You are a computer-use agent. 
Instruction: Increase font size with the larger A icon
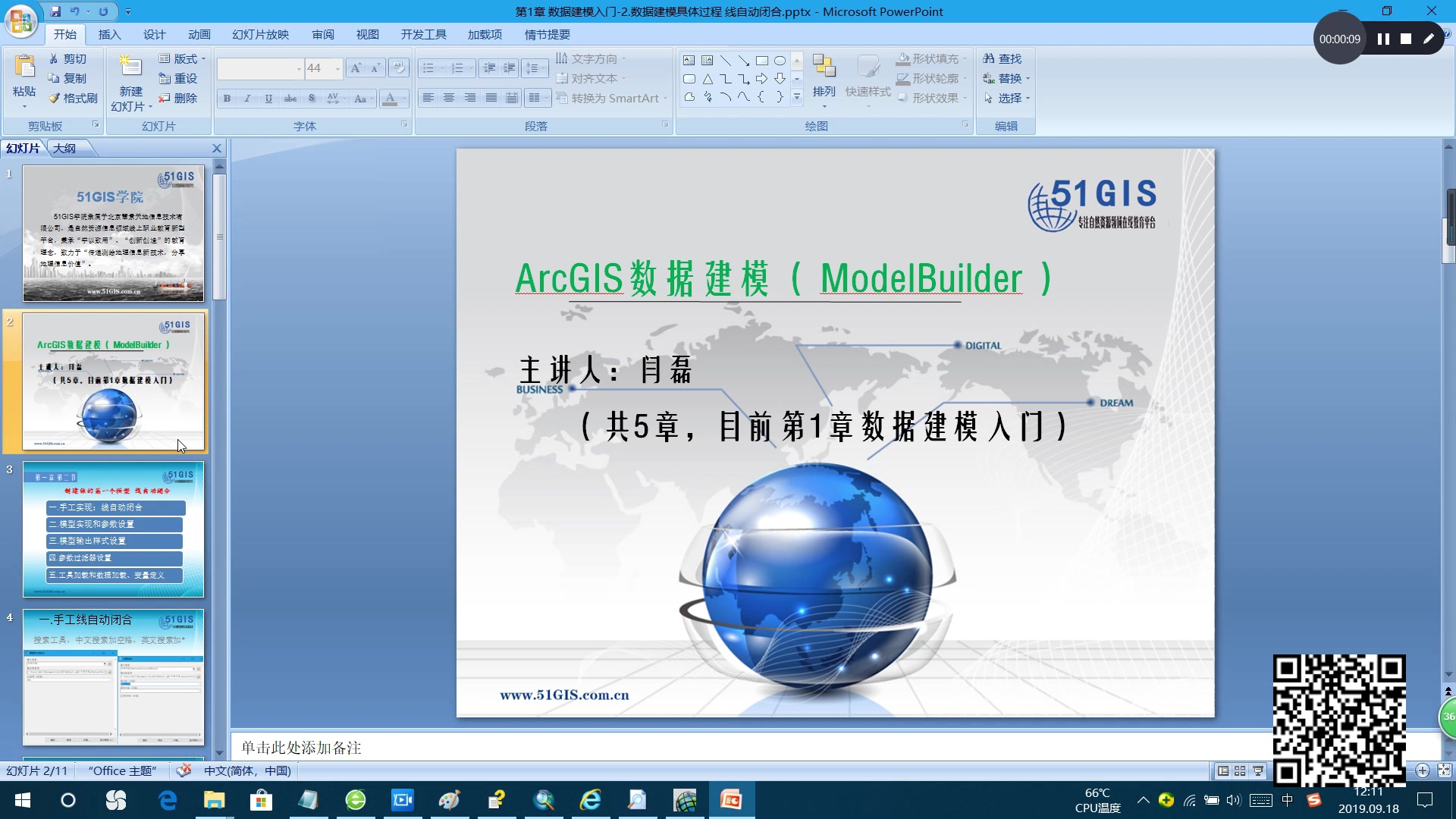[x=355, y=68]
